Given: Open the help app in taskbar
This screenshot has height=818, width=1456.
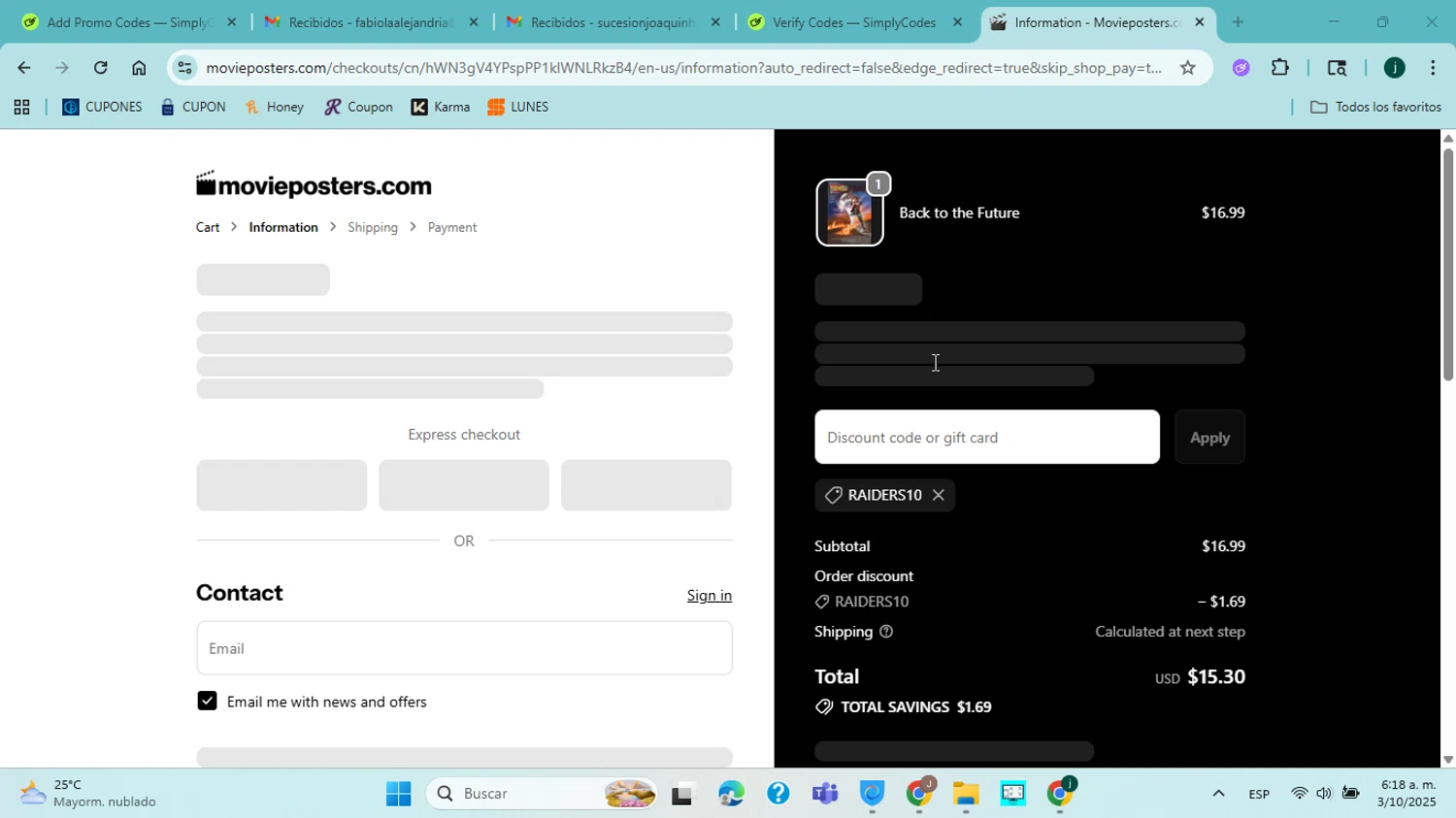Looking at the screenshot, I should coord(778,795).
